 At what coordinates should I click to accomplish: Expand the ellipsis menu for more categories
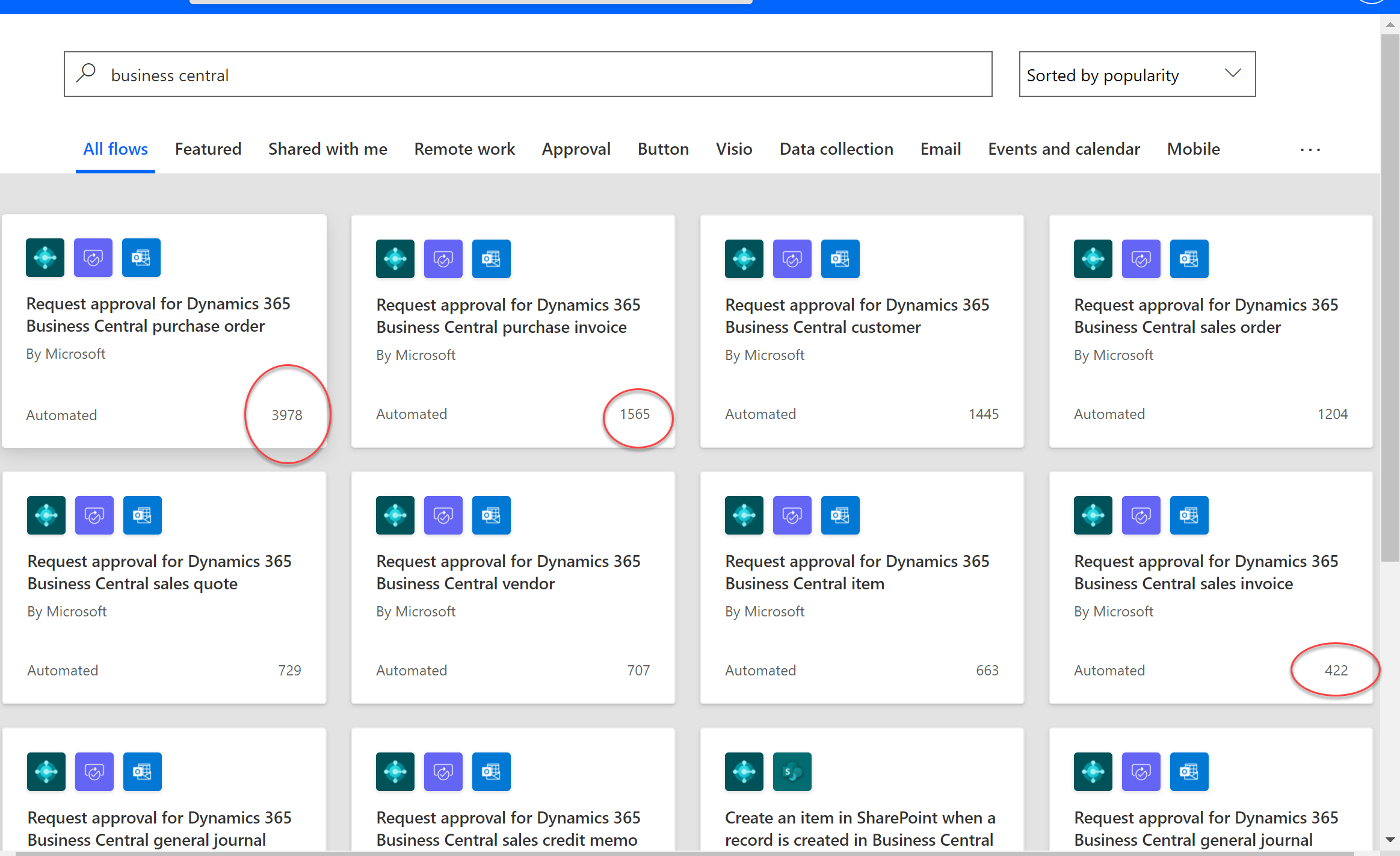pos(1310,149)
